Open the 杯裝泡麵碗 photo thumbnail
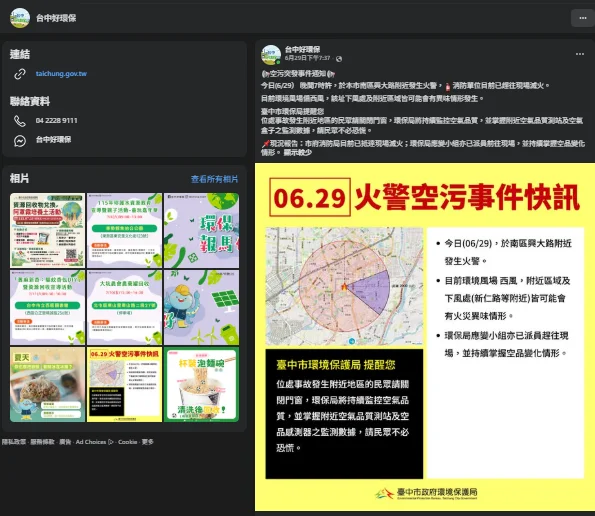Screen dimensions: 595x516 click(x=201, y=384)
